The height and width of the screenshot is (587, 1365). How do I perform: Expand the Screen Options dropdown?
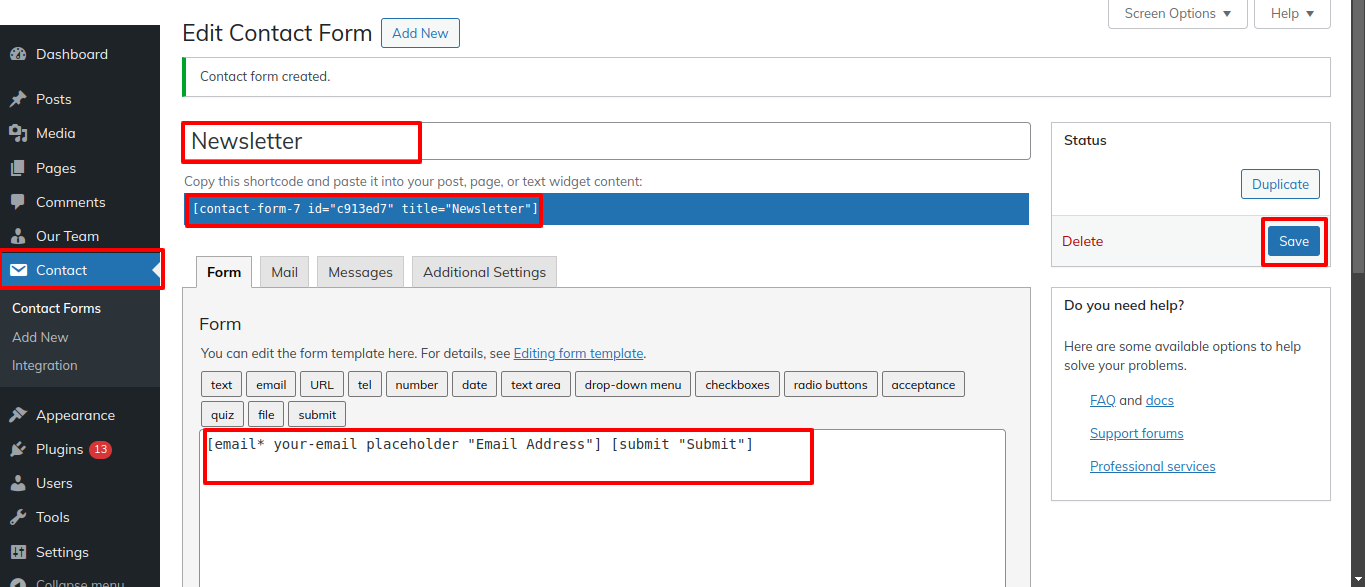tap(1178, 14)
